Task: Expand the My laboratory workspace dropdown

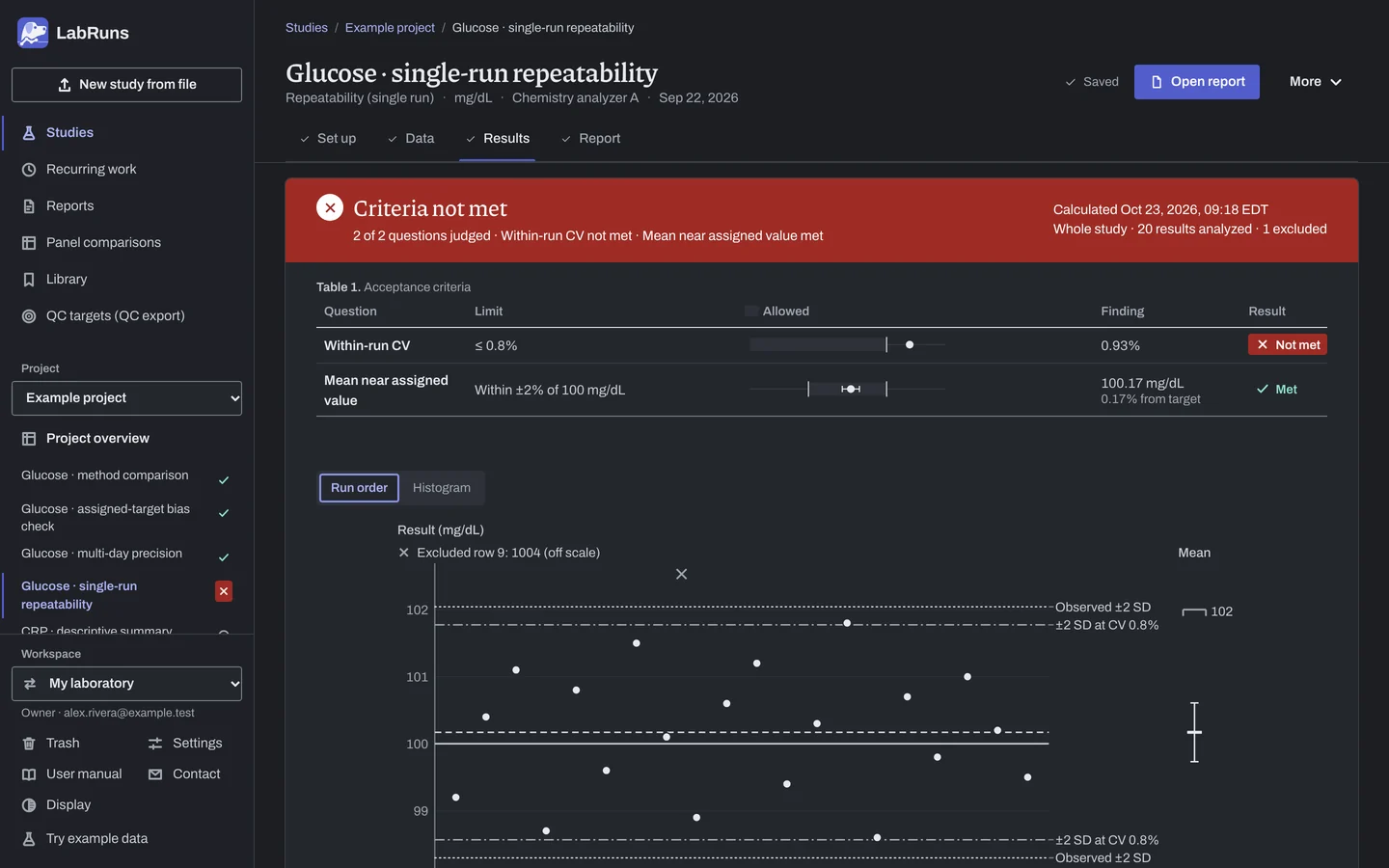Action: click(x=126, y=684)
